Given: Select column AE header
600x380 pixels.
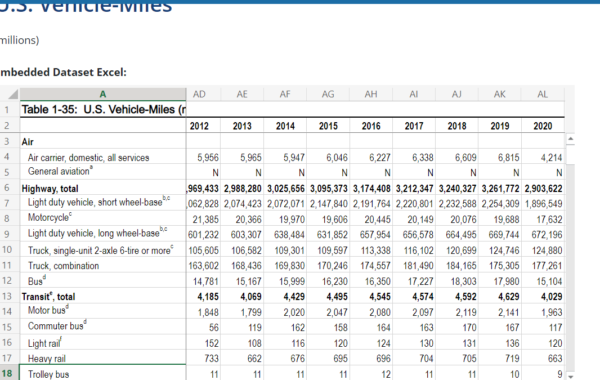Looking at the screenshot, I should click(242, 94).
